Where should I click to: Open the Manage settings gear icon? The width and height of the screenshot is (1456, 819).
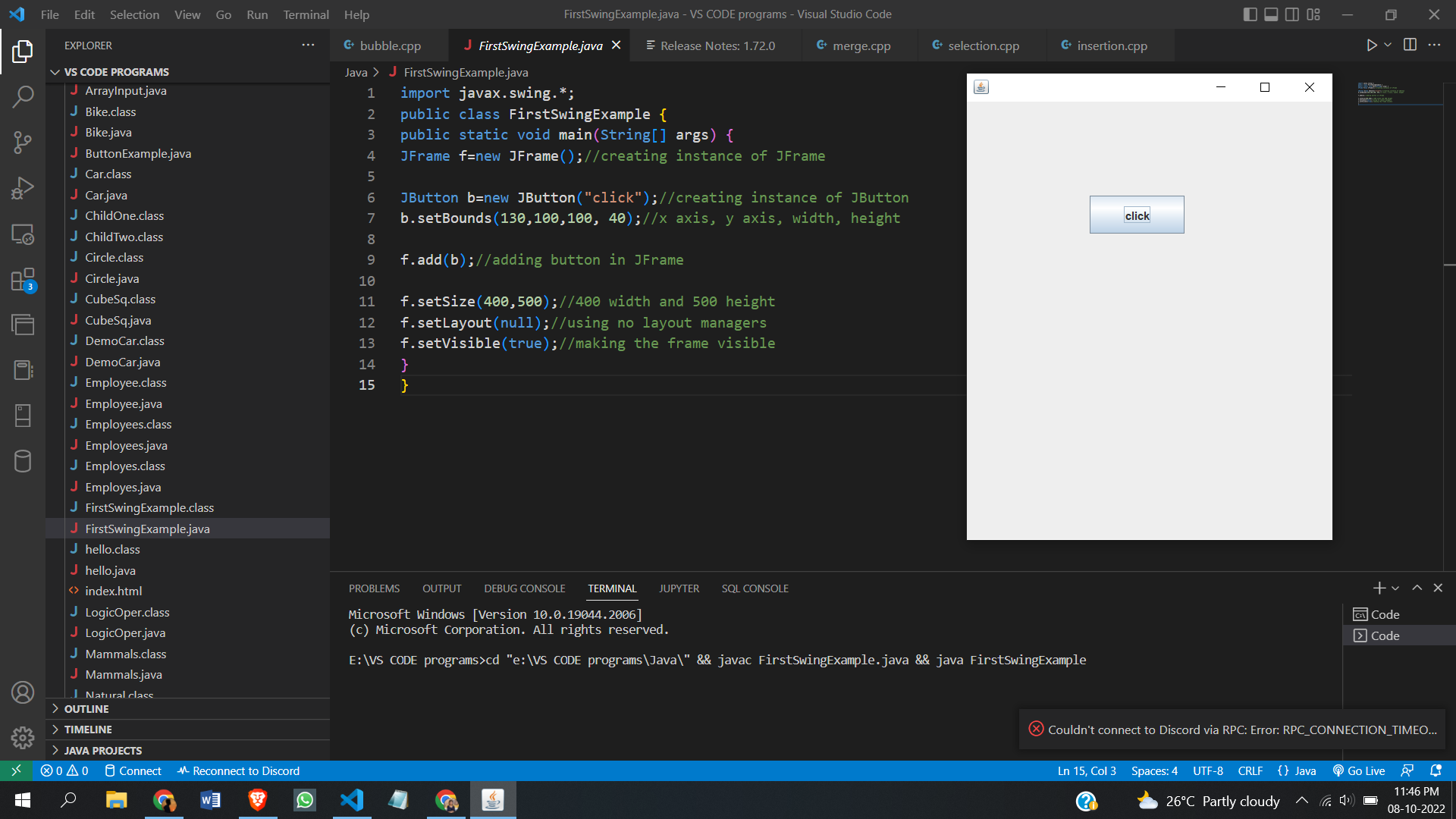pos(23,737)
